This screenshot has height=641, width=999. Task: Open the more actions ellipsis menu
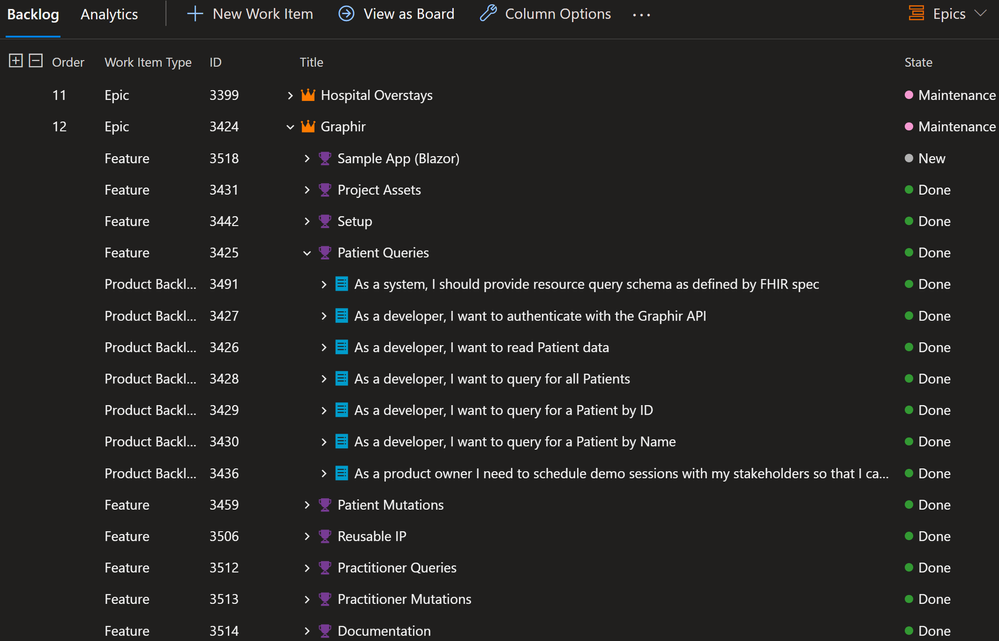[x=642, y=14]
